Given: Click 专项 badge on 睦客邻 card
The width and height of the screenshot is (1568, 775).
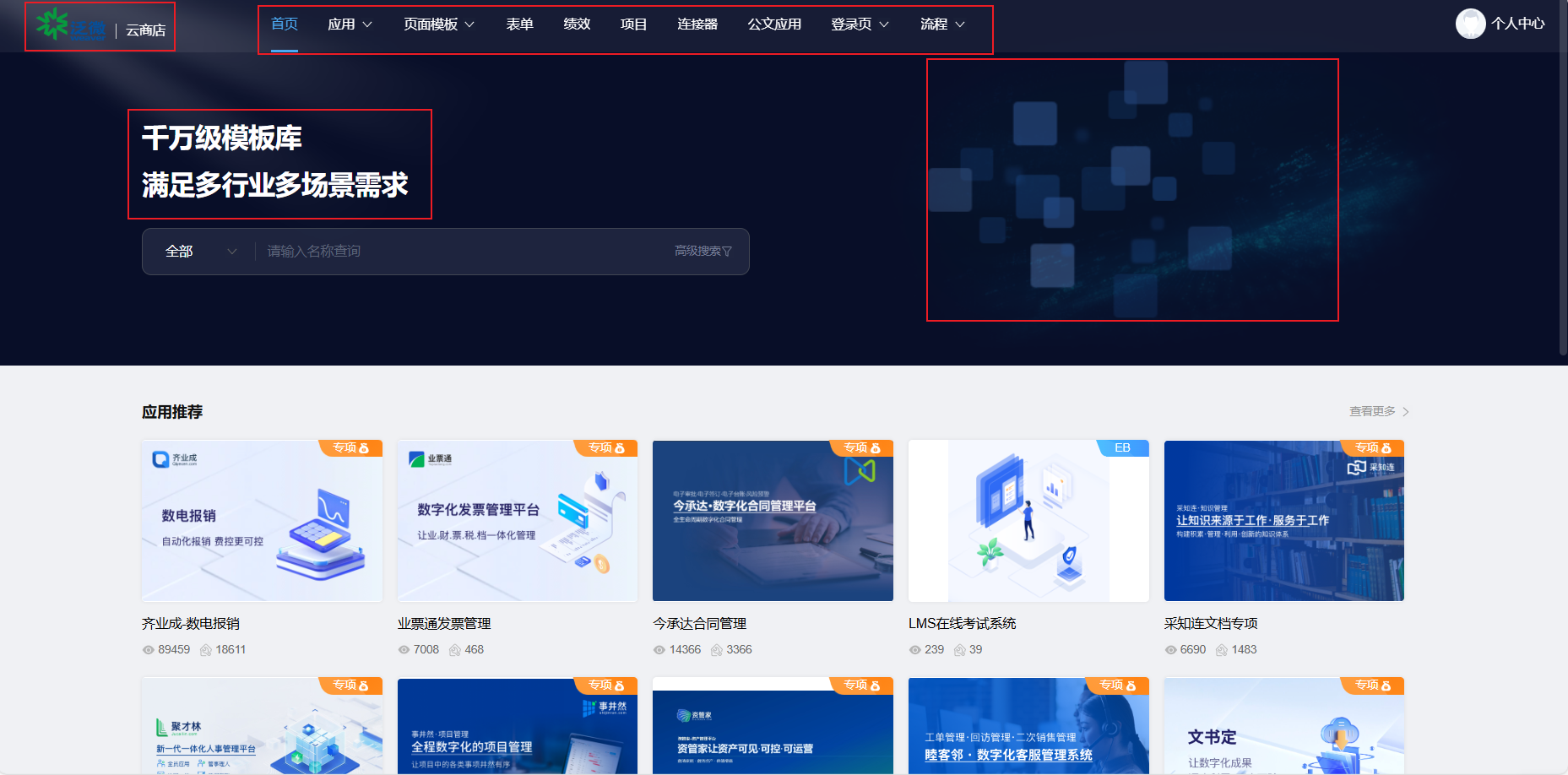Looking at the screenshot, I should coord(1117,686).
